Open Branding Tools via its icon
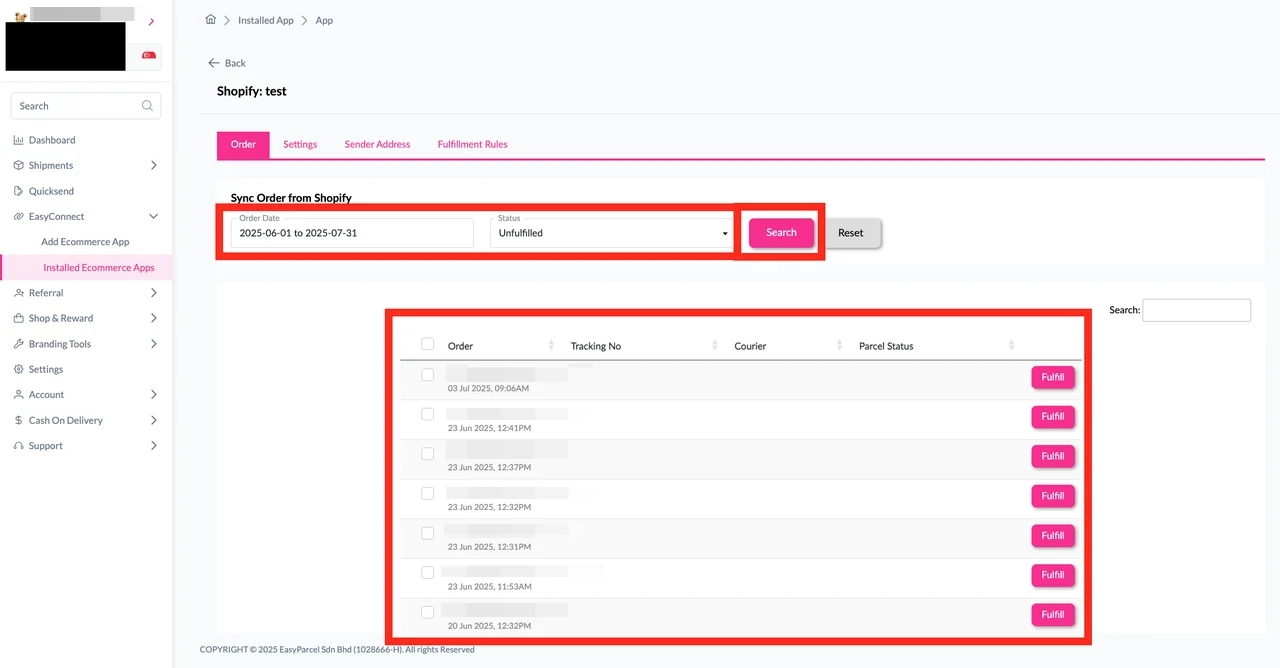 tap(20, 343)
